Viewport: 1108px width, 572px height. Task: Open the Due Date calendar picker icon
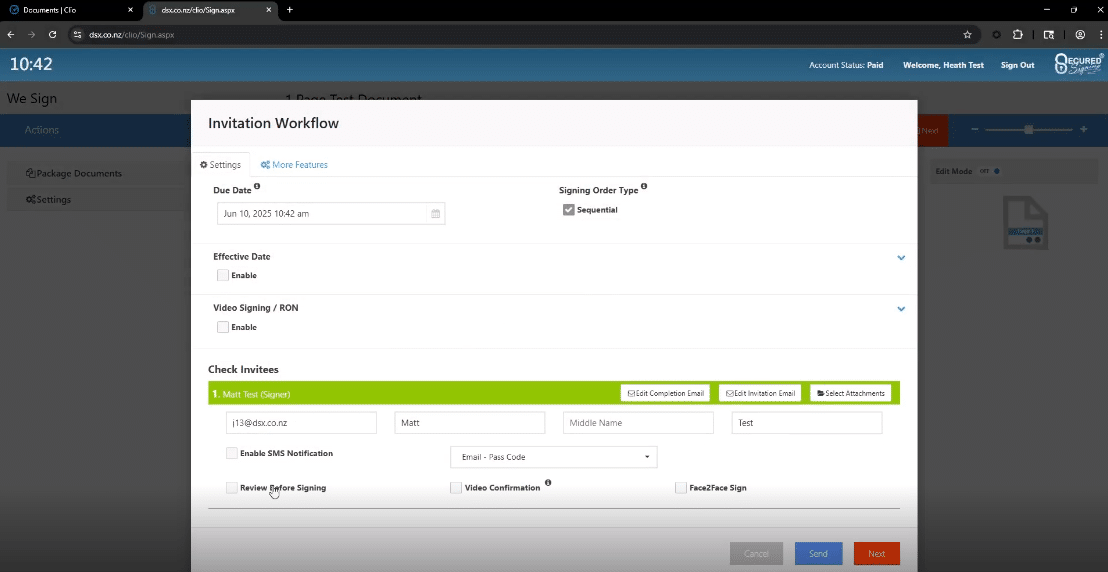[x=435, y=214]
